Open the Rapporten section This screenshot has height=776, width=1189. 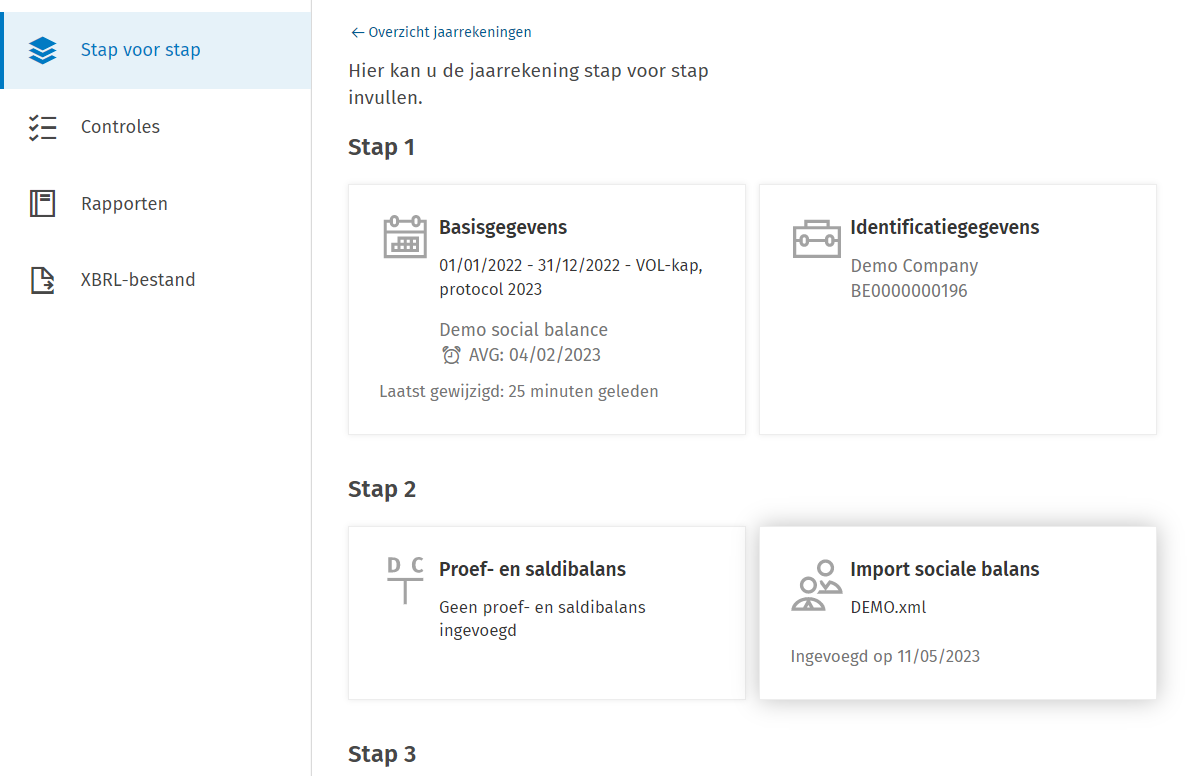coord(124,204)
